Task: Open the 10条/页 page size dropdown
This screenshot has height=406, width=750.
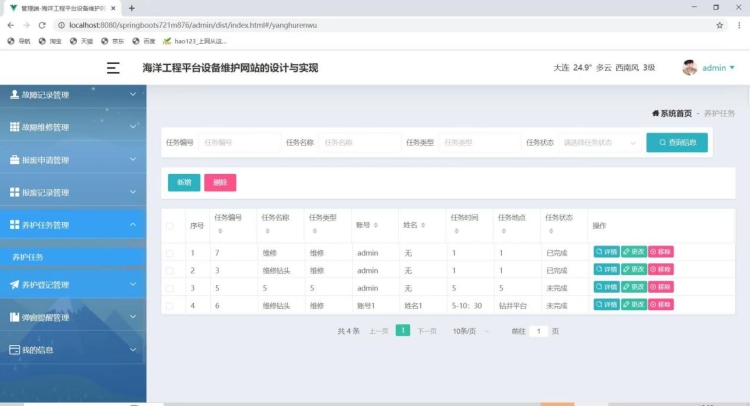Action: tap(470, 330)
